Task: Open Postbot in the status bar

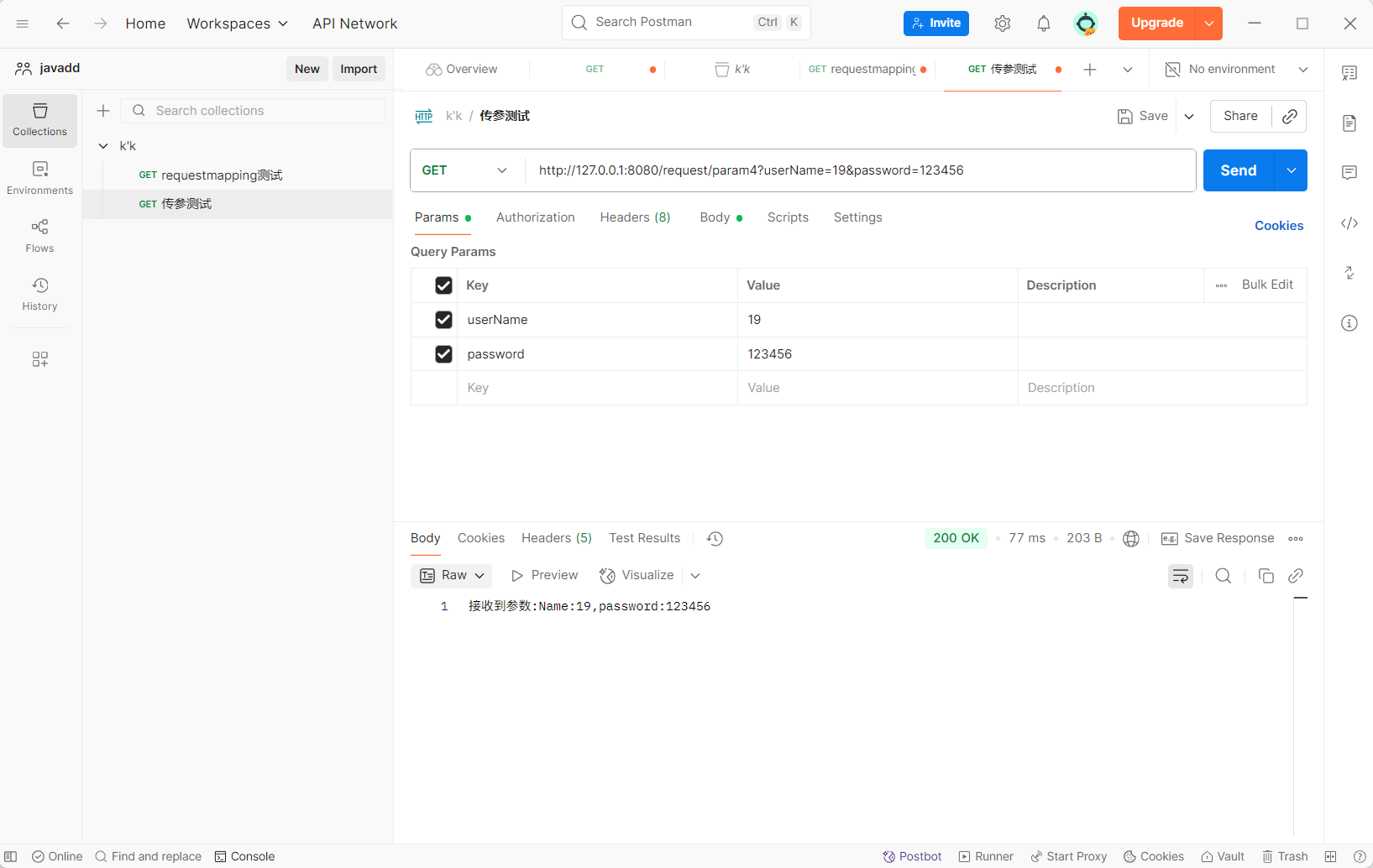Action: point(912,857)
